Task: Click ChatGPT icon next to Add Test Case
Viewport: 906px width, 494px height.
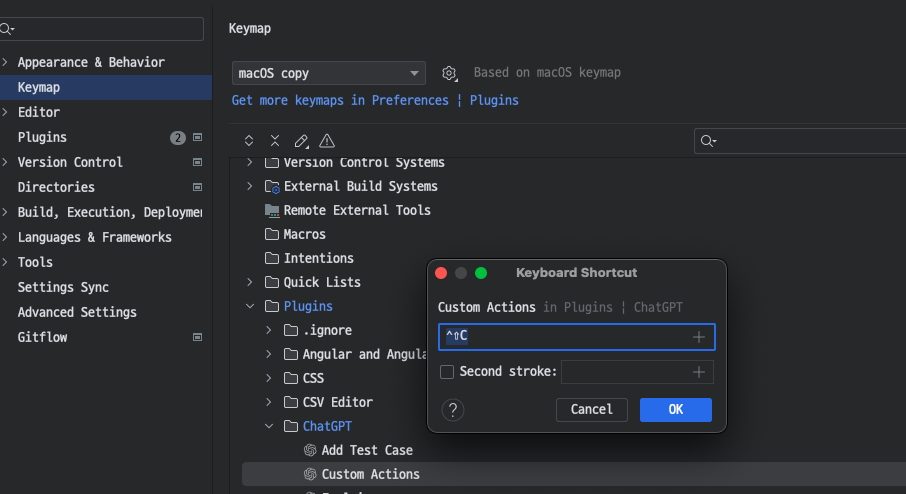Action: coord(310,450)
